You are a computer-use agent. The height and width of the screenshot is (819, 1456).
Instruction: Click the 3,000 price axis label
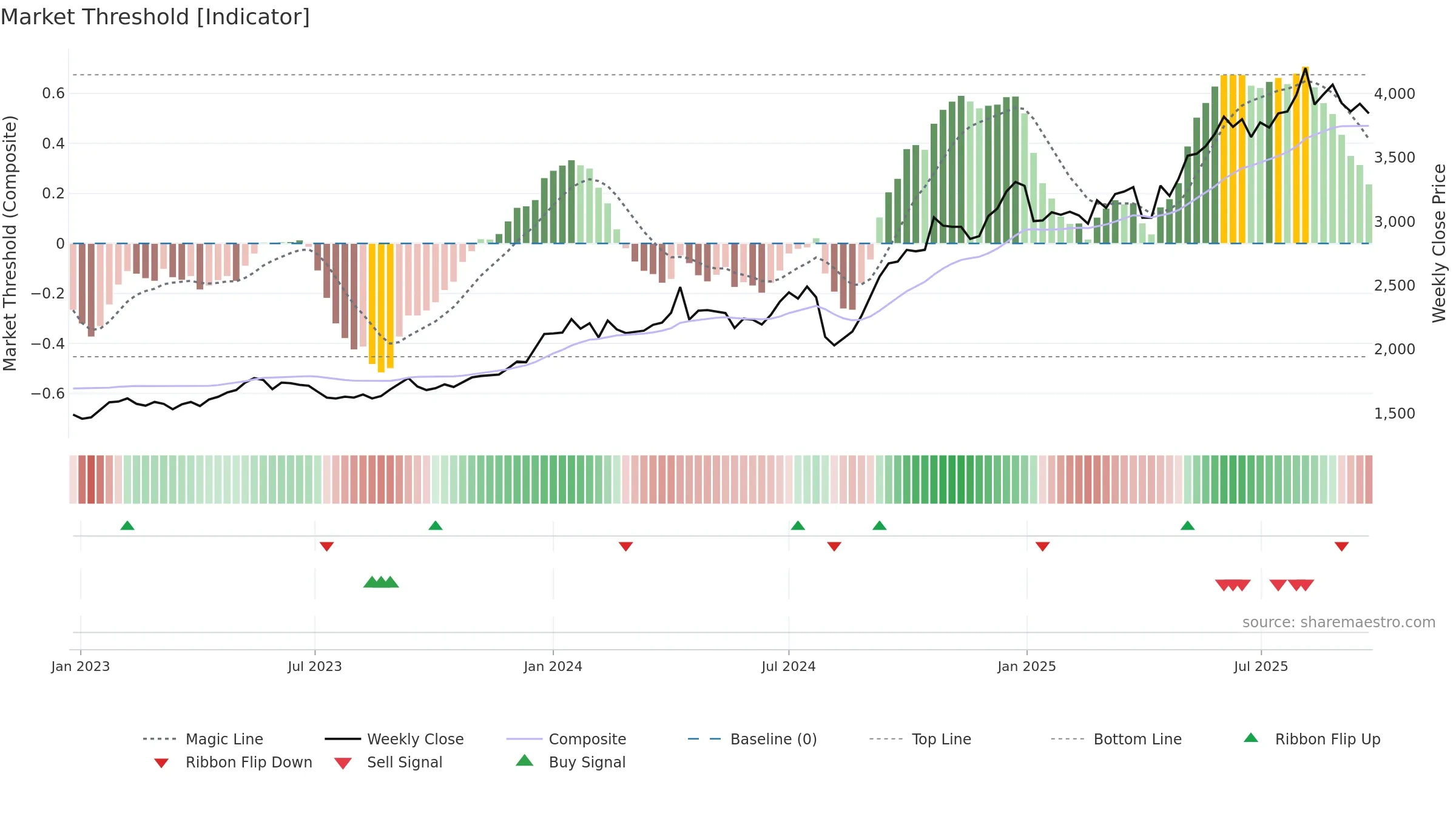pyautogui.click(x=1395, y=222)
